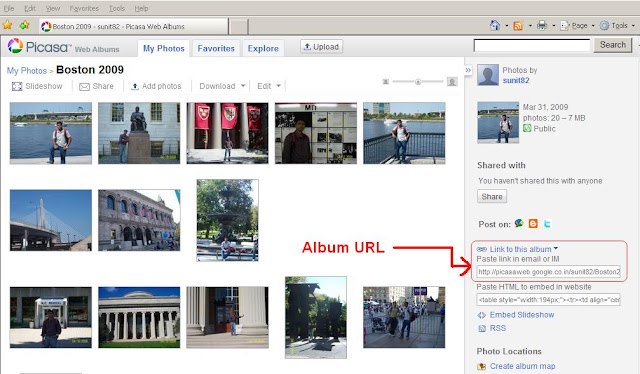Post album on Google Buzz icon
Image resolution: width=640 pixels, height=374 pixels.
pyautogui.click(x=519, y=223)
